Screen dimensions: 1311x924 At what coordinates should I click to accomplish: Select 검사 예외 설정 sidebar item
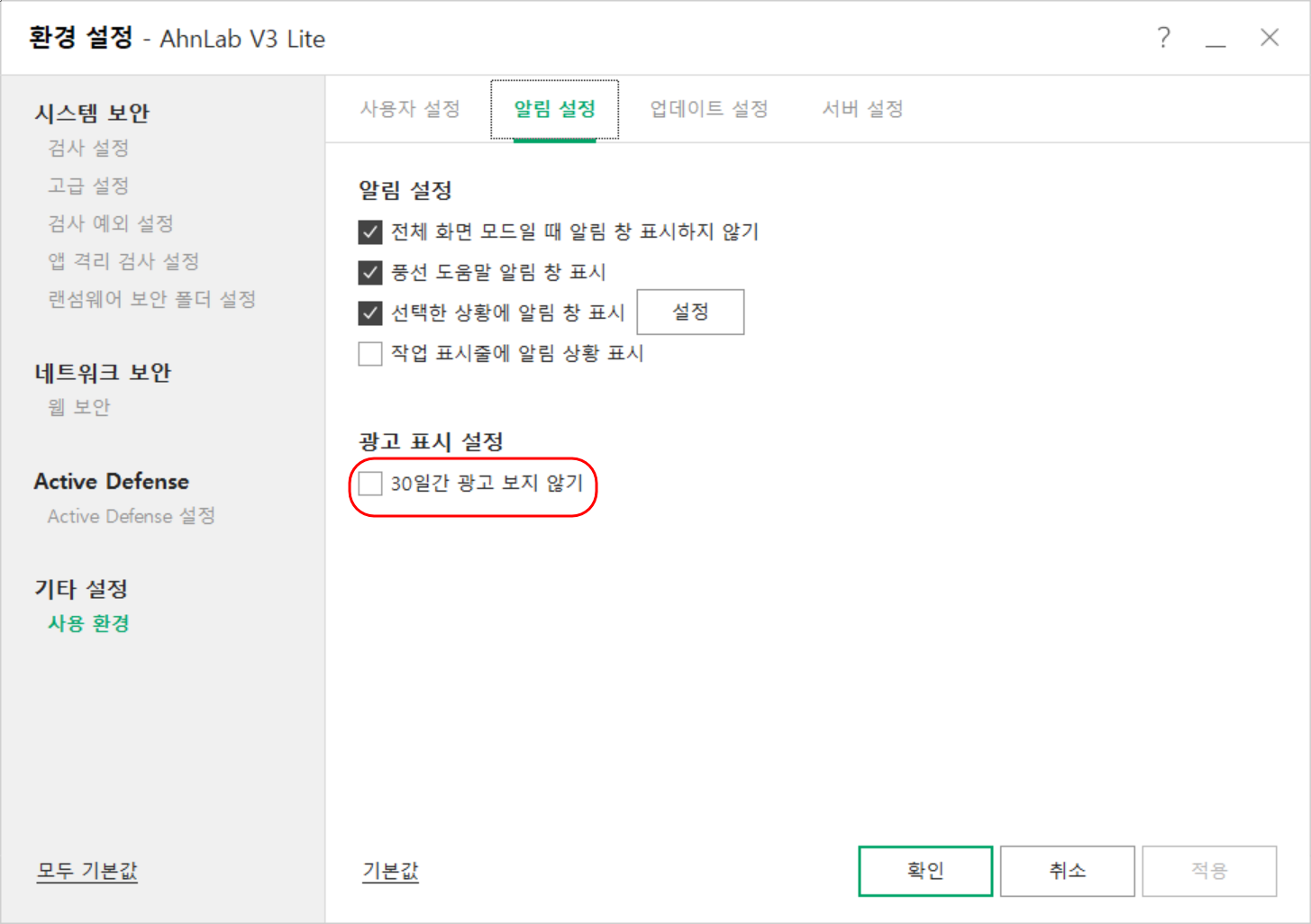point(110,223)
